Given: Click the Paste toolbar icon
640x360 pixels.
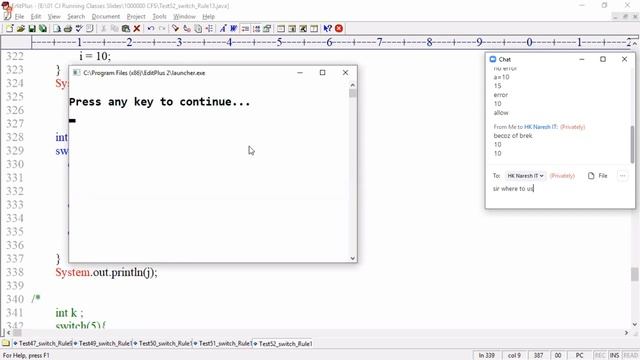Looking at the screenshot, I should click(126, 29).
